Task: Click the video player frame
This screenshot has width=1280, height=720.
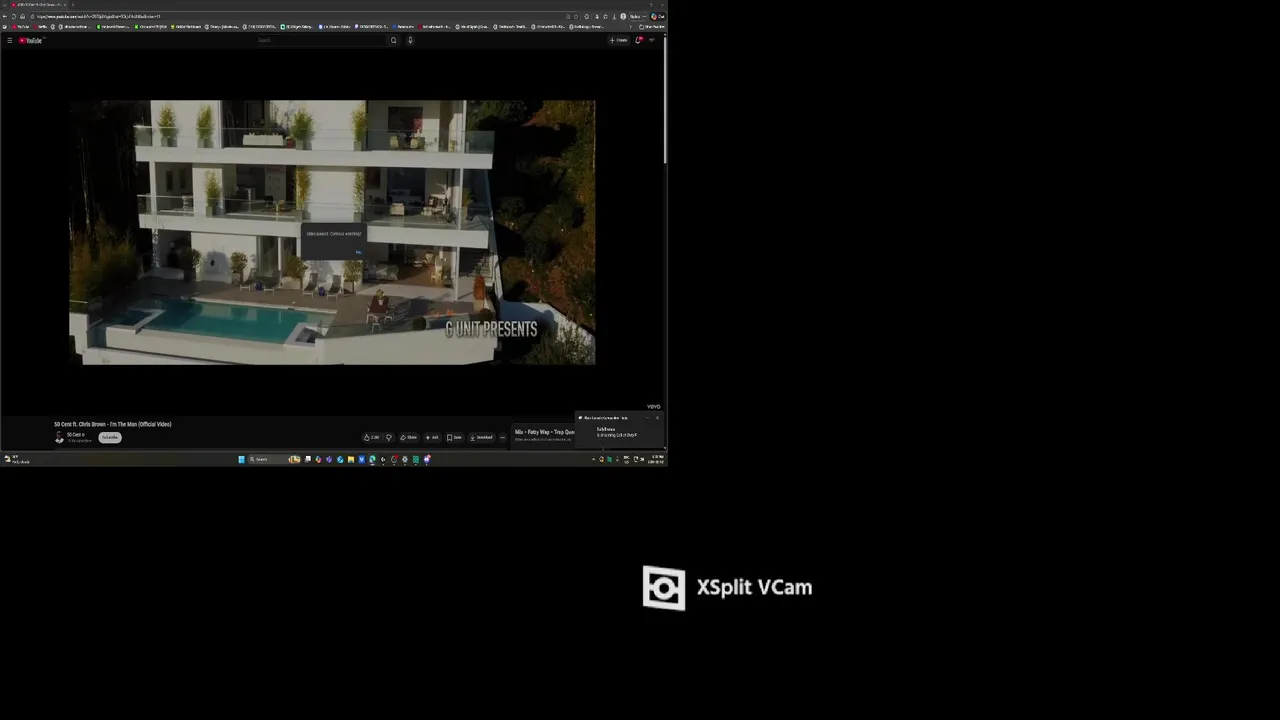Action: (332, 232)
